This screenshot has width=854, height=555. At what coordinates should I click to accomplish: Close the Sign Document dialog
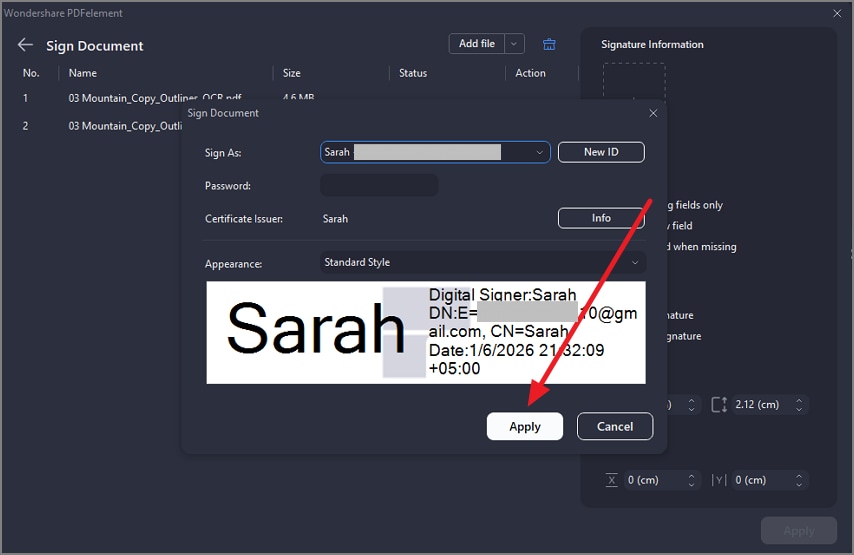(653, 113)
